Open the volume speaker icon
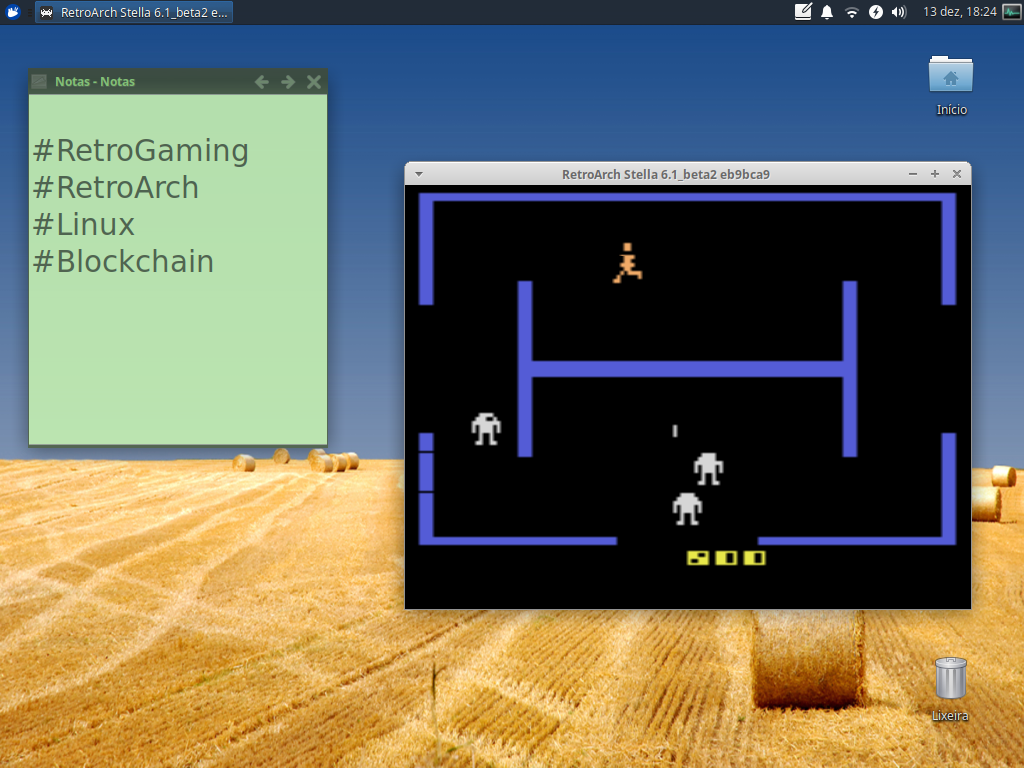This screenshot has height=768, width=1024. 899,12
